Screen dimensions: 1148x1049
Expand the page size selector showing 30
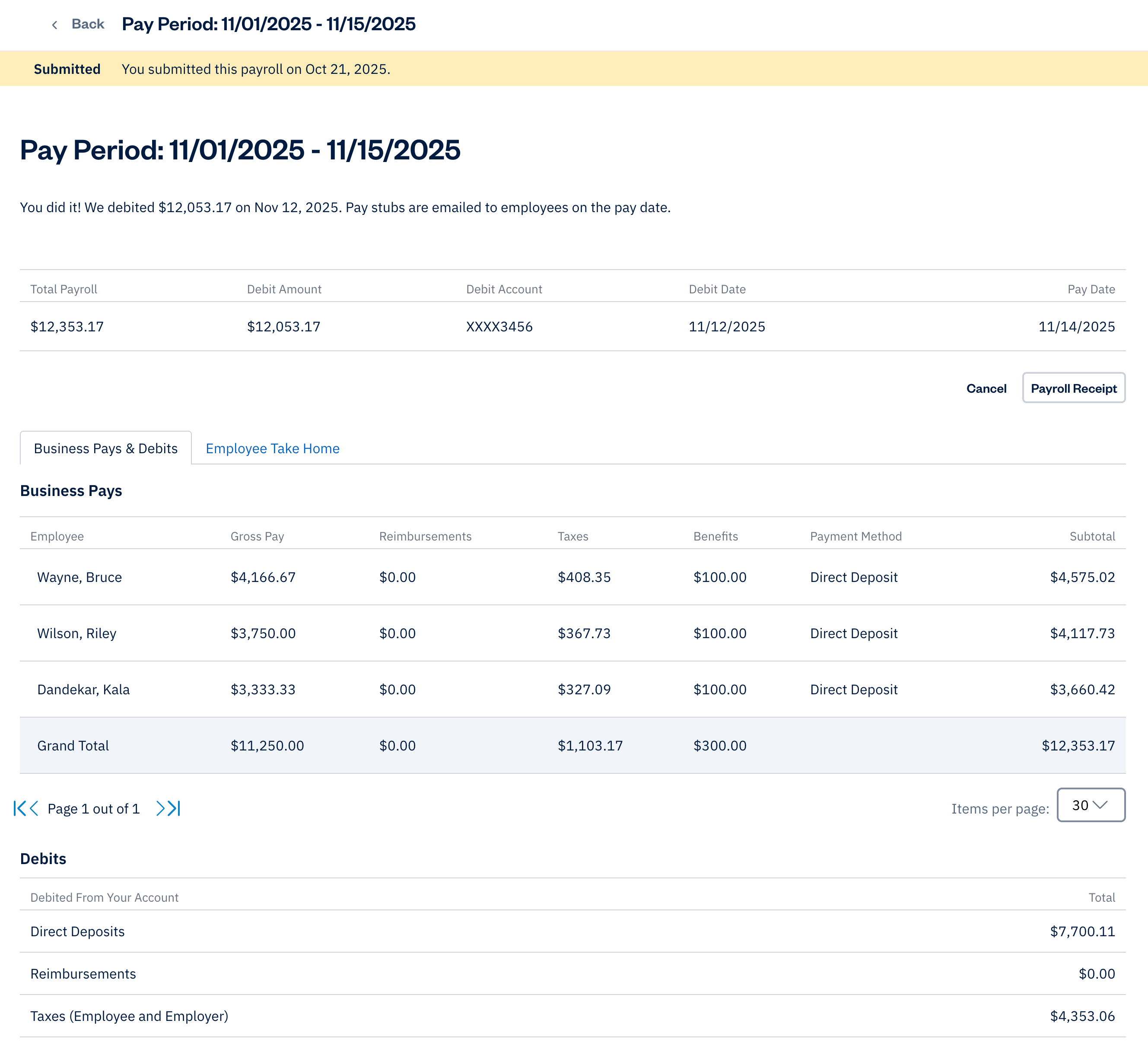tap(1091, 805)
